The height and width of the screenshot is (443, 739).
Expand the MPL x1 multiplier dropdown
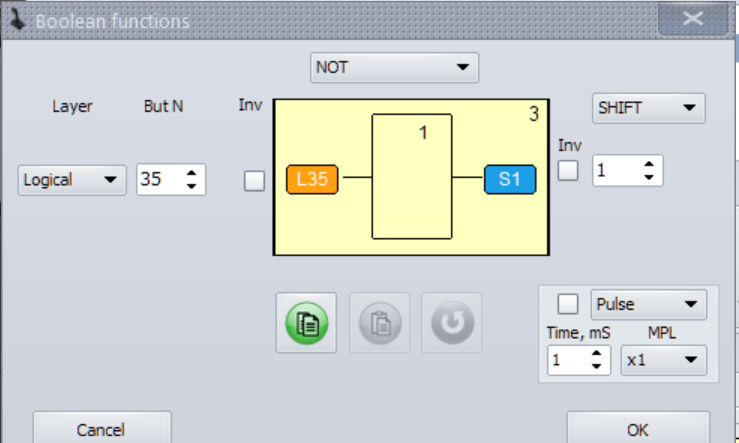pyautogui.click(x=662, y=360)
